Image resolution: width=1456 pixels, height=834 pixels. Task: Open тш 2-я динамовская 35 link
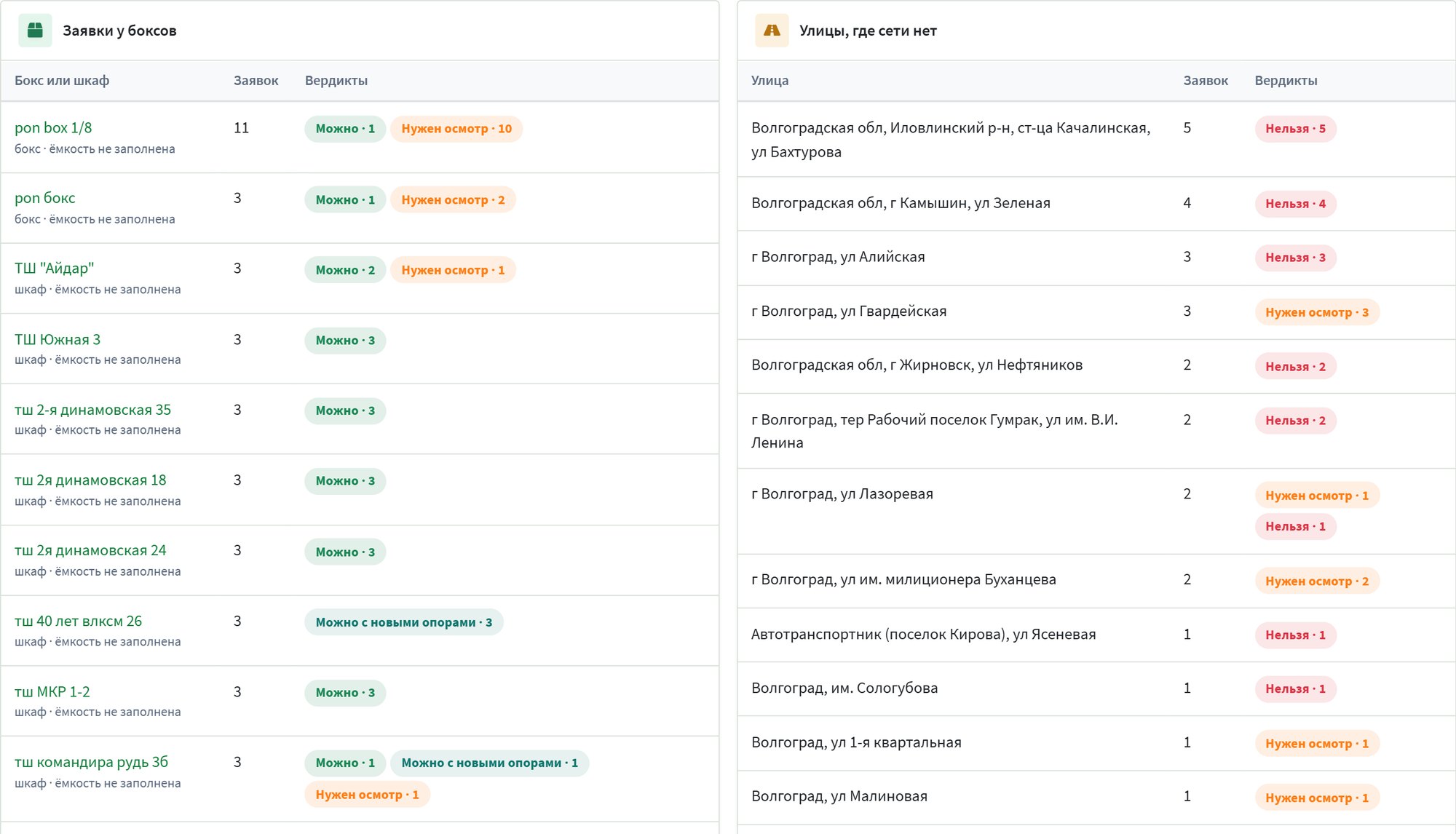point(92,410)
